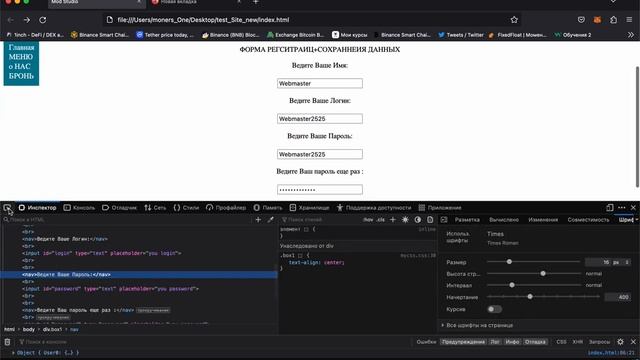Screen dimensions: 640x360
Task: Click the БРОНЬ navigation link on page
Action: coord(21,76)
